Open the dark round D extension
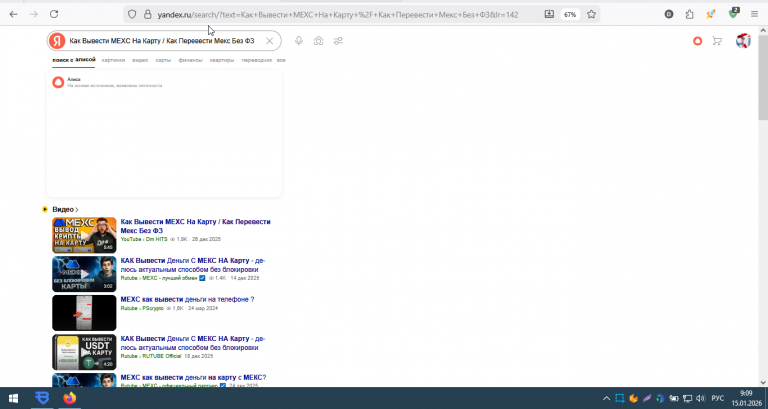 point(669,14)
